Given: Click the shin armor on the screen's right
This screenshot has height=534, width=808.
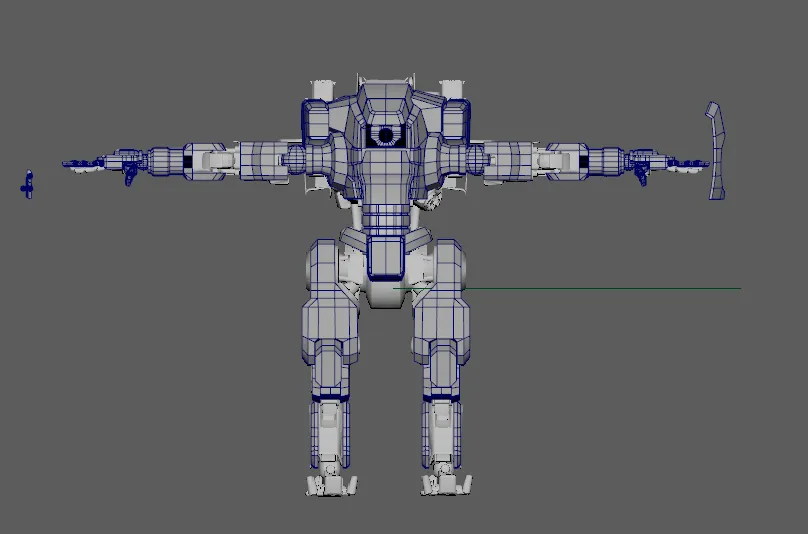Looking at the screenshot, I should pos(441,430).
